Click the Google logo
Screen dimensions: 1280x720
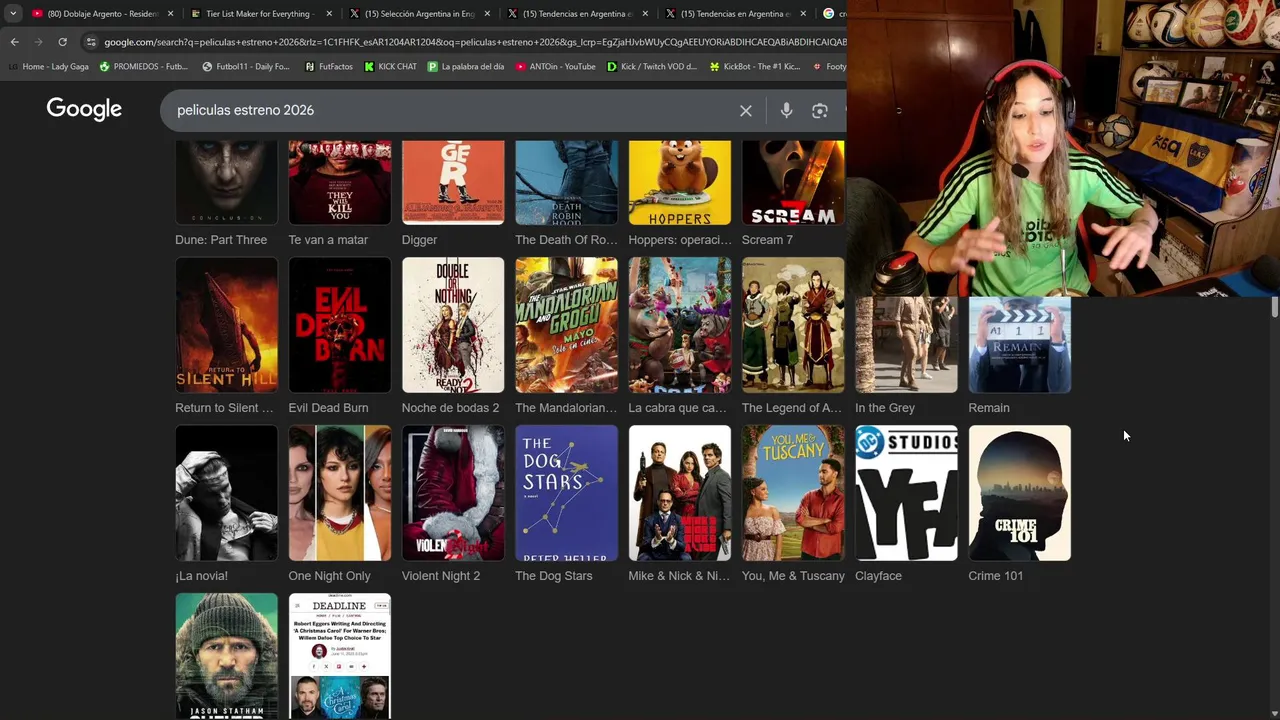[x=84, y=110]
